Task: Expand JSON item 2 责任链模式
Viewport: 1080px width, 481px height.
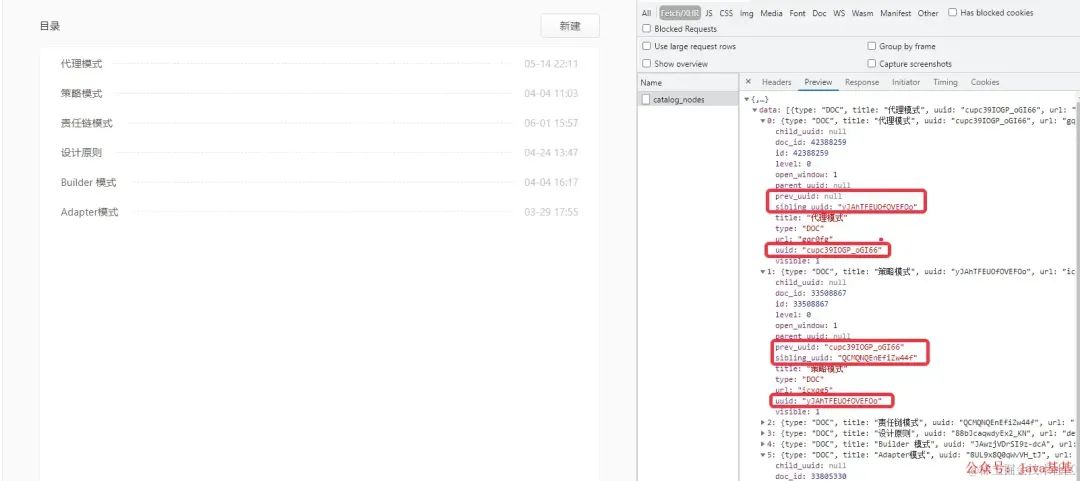Action: tap(762, 422)
